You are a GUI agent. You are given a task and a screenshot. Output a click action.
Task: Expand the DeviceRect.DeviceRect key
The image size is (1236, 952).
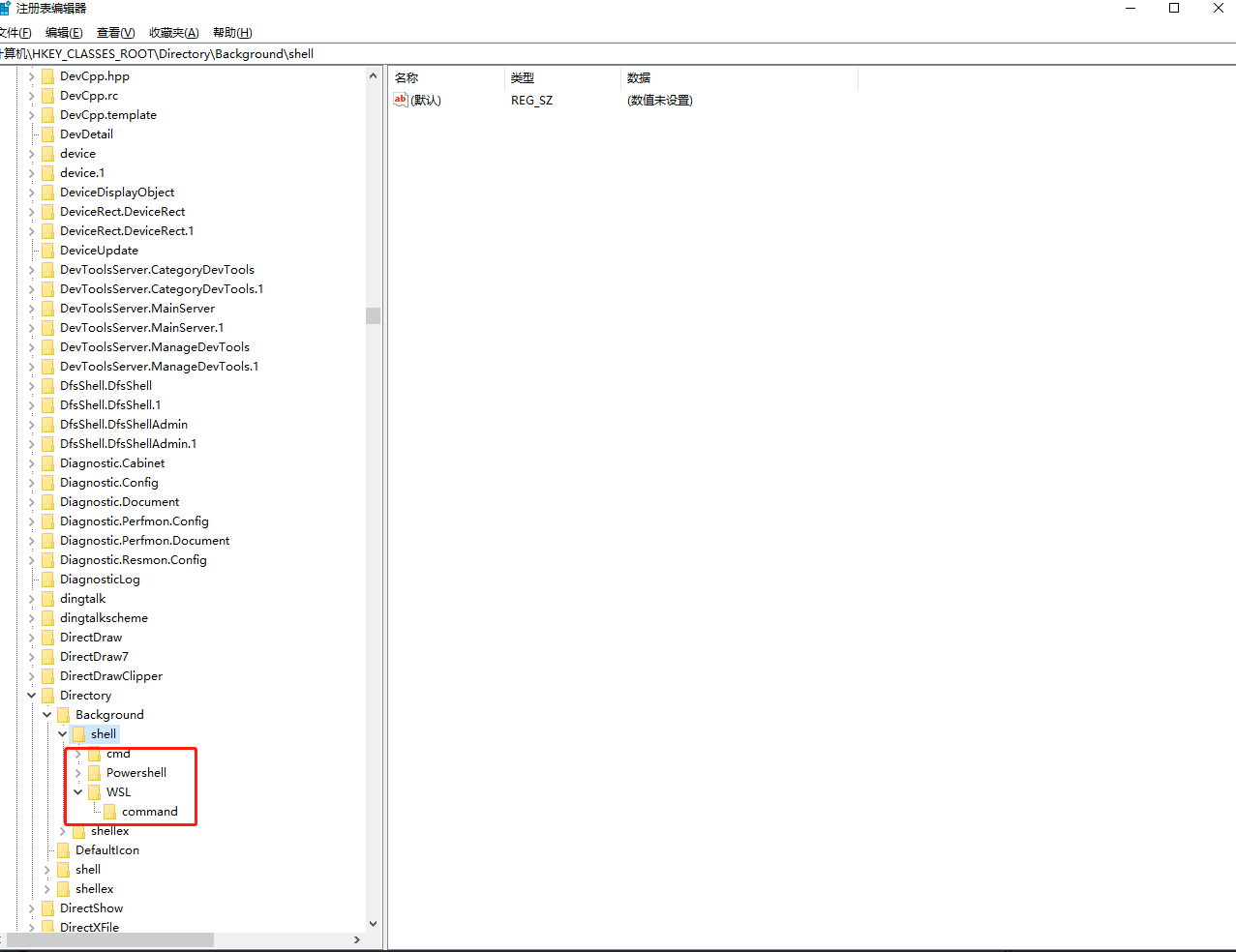pos(31,212)
